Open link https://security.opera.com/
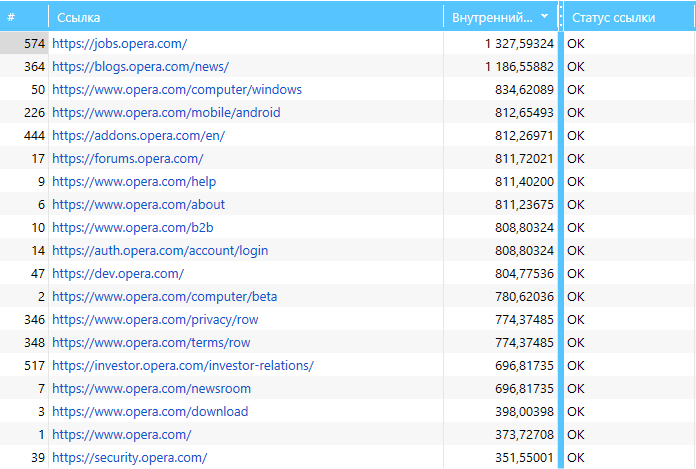 (x=130, y=458)
